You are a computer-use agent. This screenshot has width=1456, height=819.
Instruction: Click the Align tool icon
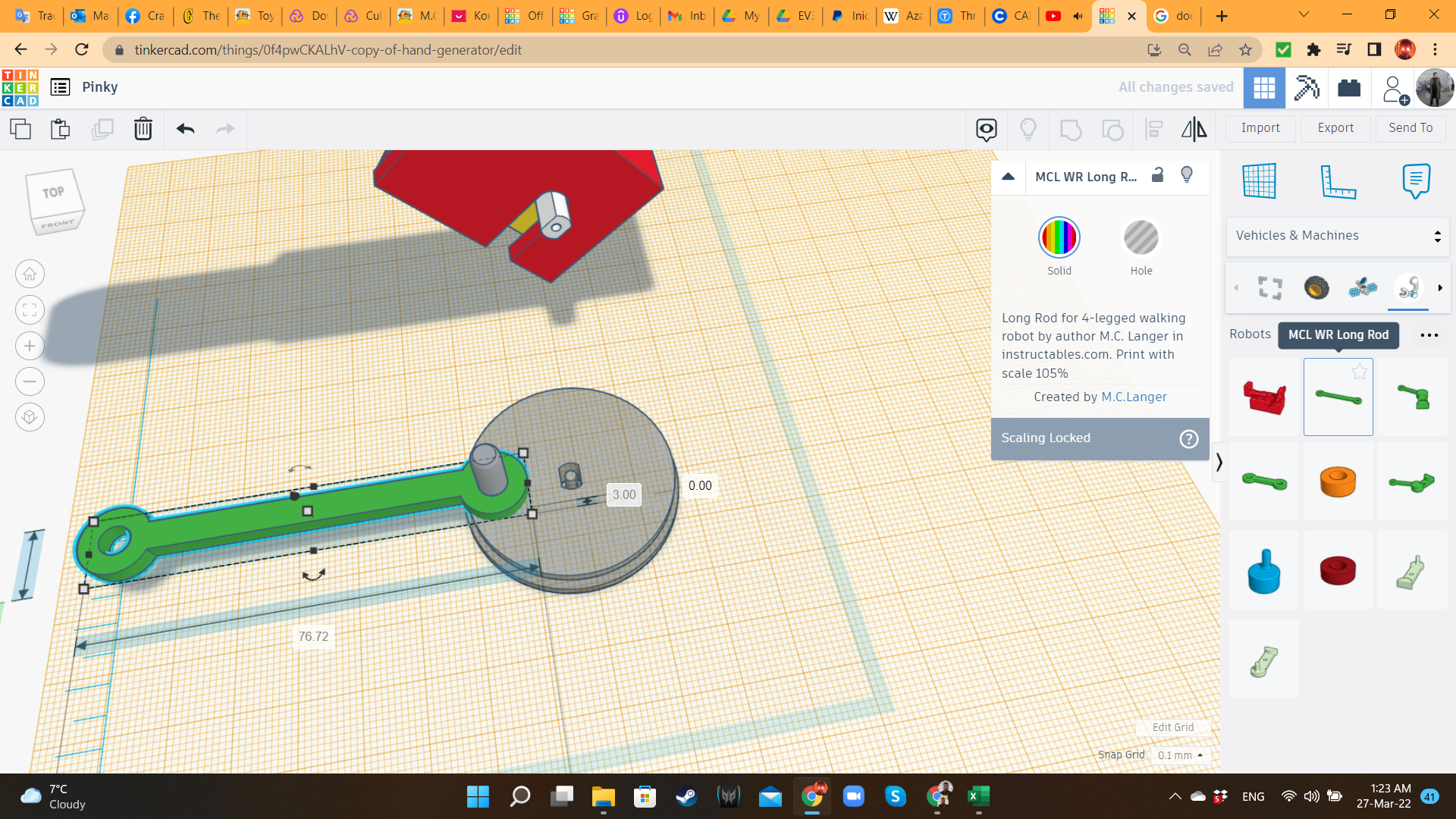click(1153, 129)
